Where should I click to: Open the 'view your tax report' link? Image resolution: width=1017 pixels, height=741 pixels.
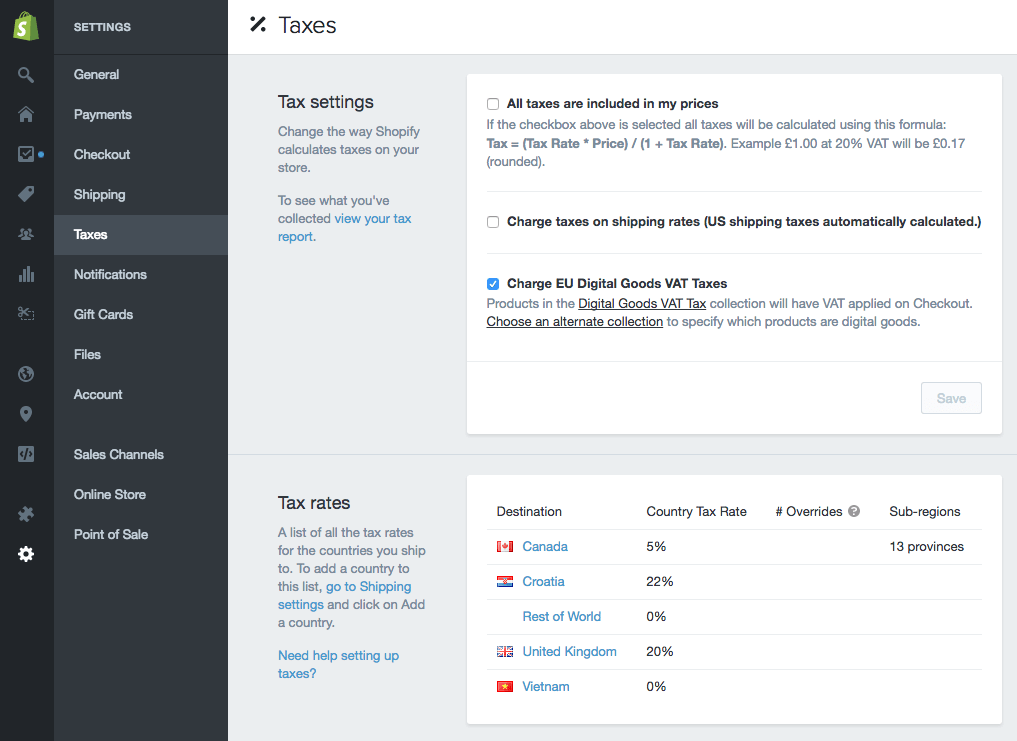pyautogui.click(x=372, y=218)
